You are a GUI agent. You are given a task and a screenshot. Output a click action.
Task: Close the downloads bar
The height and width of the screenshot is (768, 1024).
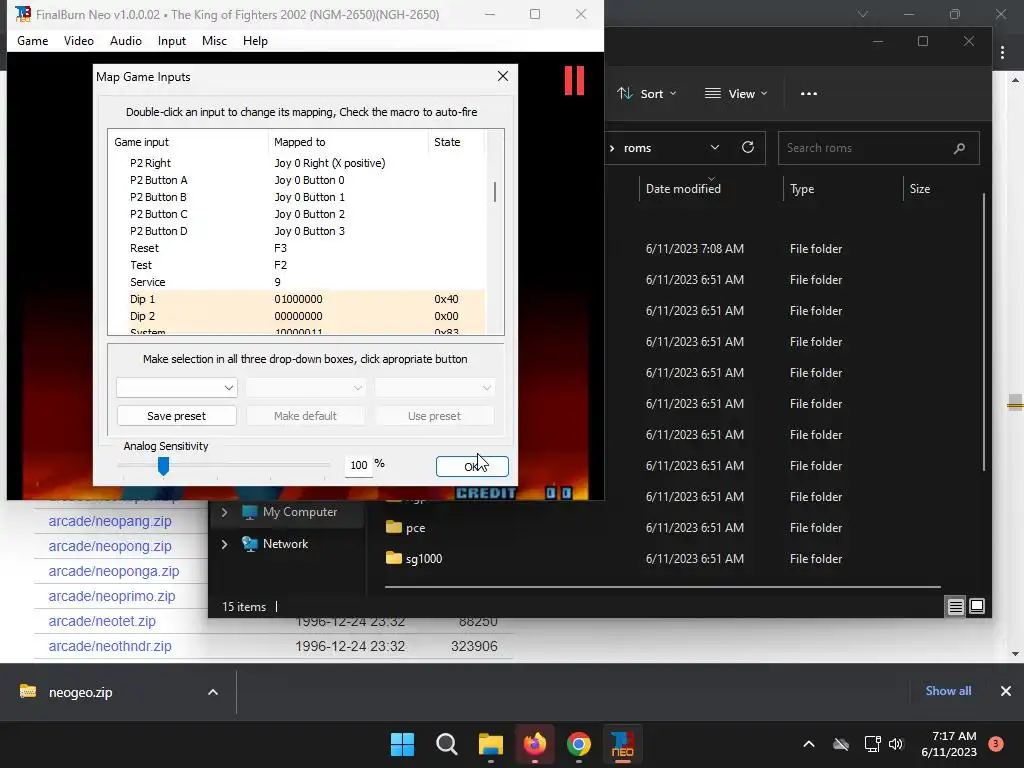(1006, 691)
